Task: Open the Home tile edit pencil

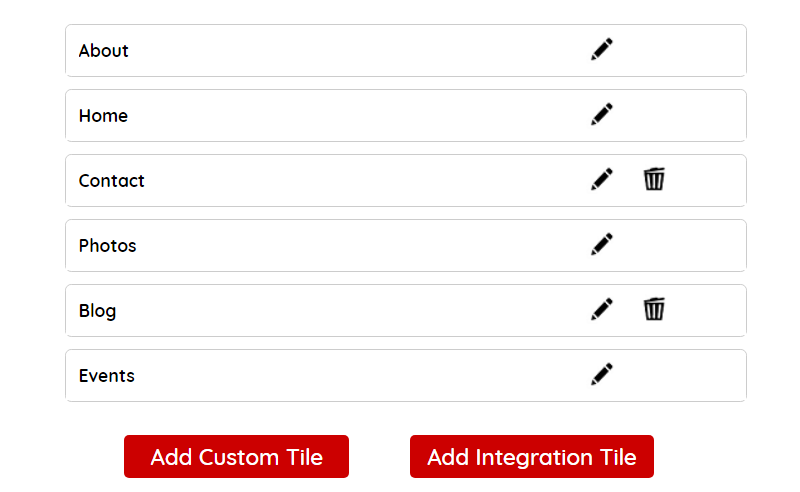Action: (602, 114)
